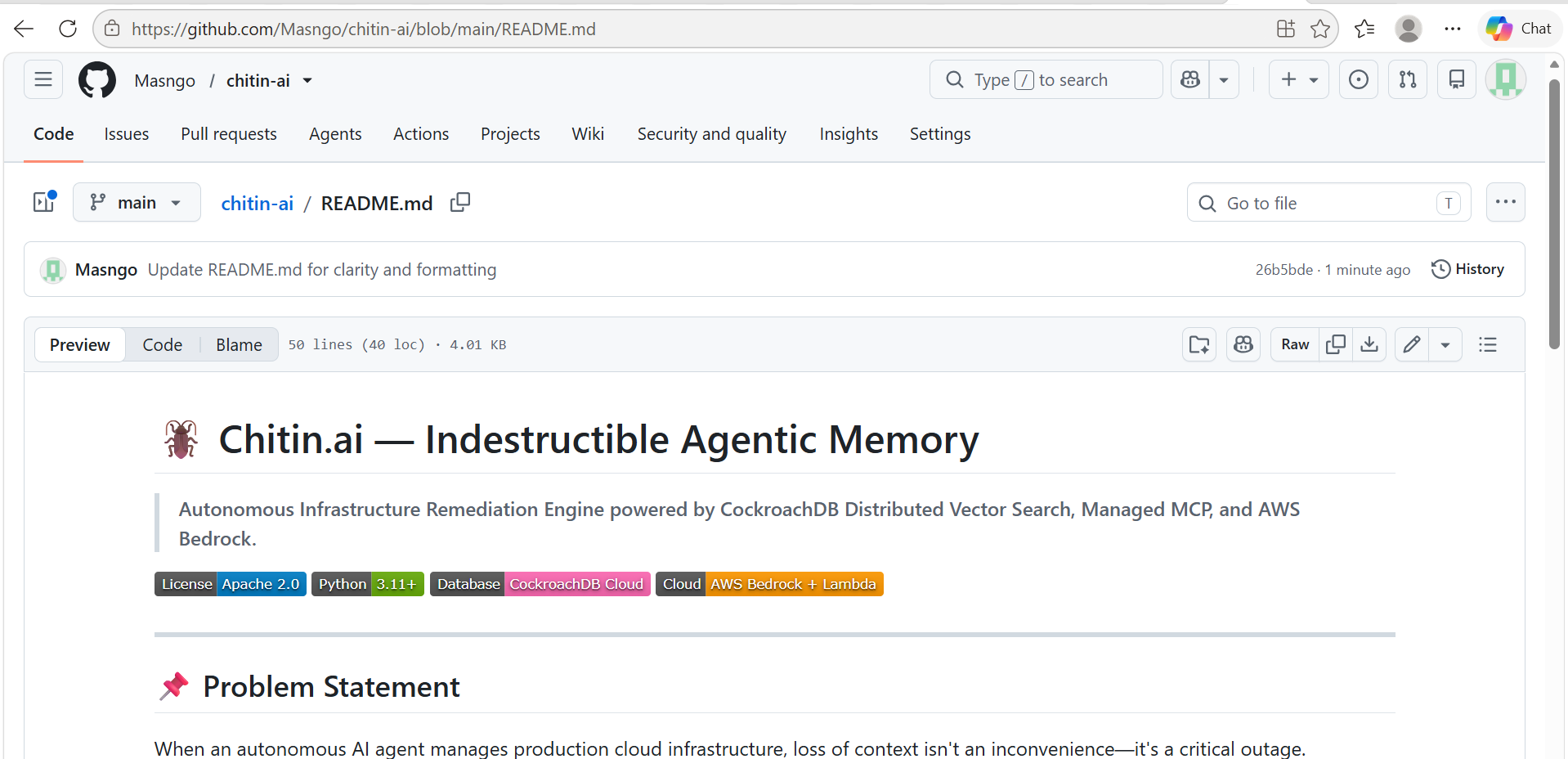The height and width of the screenshot is (759, 1568).
Task: Open GitHub notifications inbox
Action: coord(1457,79)
